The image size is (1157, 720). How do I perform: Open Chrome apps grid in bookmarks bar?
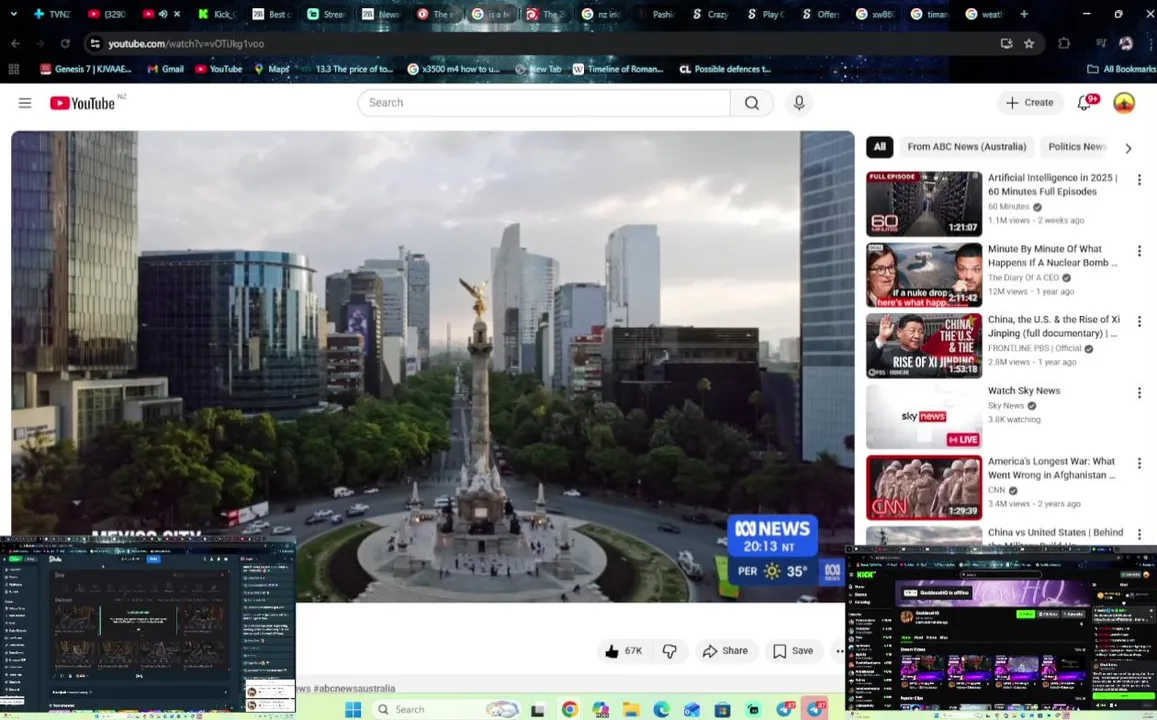coord(13,69)
